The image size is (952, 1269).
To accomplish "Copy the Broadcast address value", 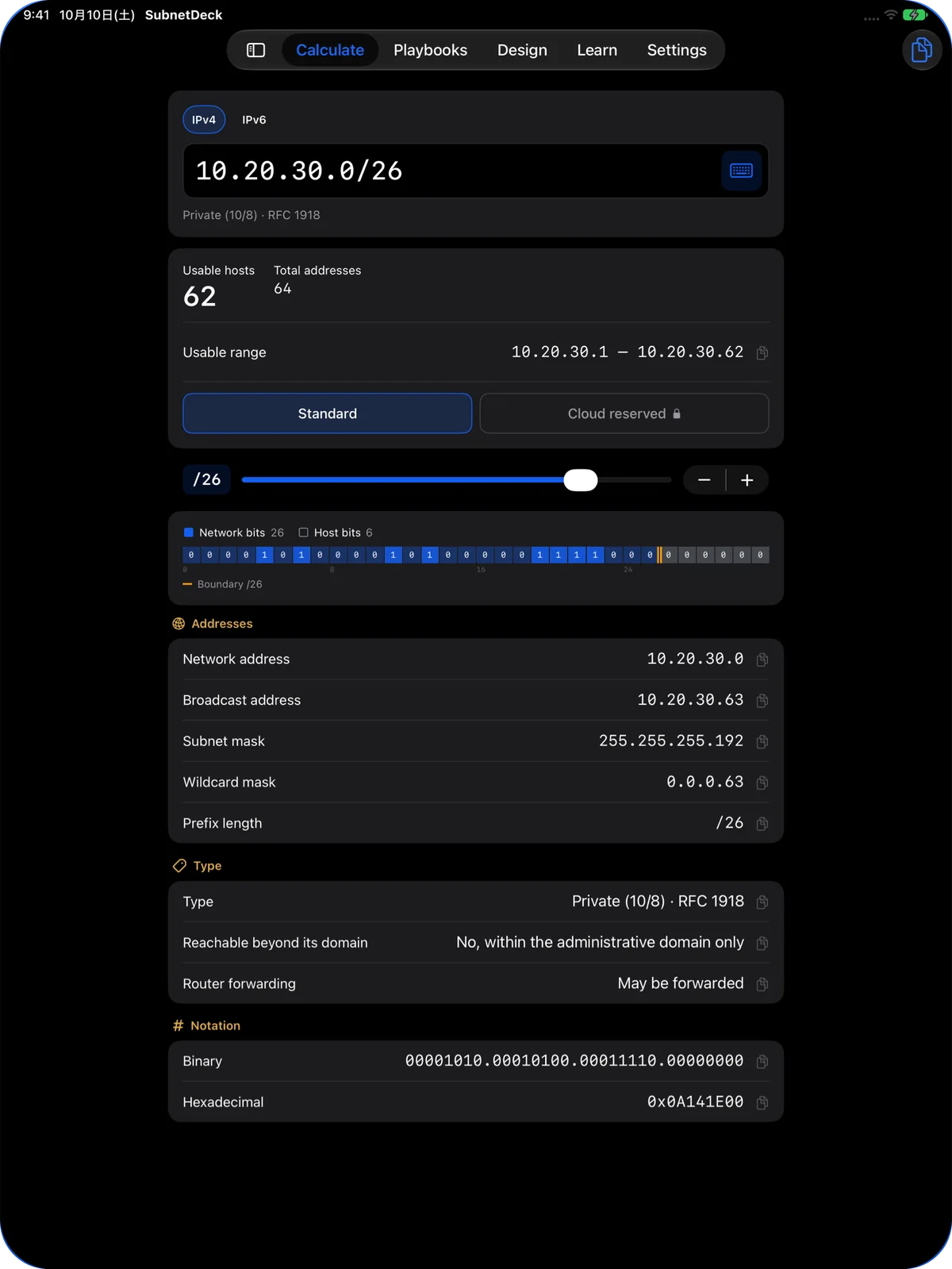I will tap(762, 701).
